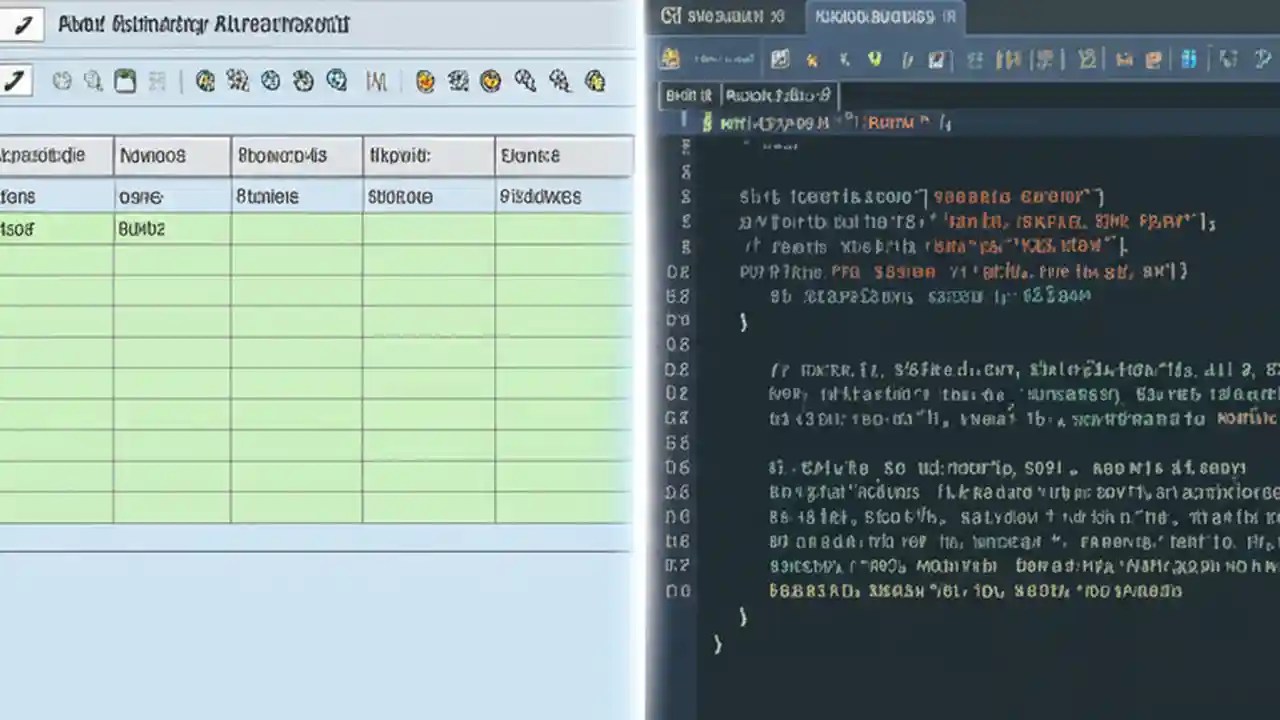This screenshot has height=720, width=1280.
Task: Switch to the second dark editor tab
Action: pyautogui.click(x=884, y=16)
